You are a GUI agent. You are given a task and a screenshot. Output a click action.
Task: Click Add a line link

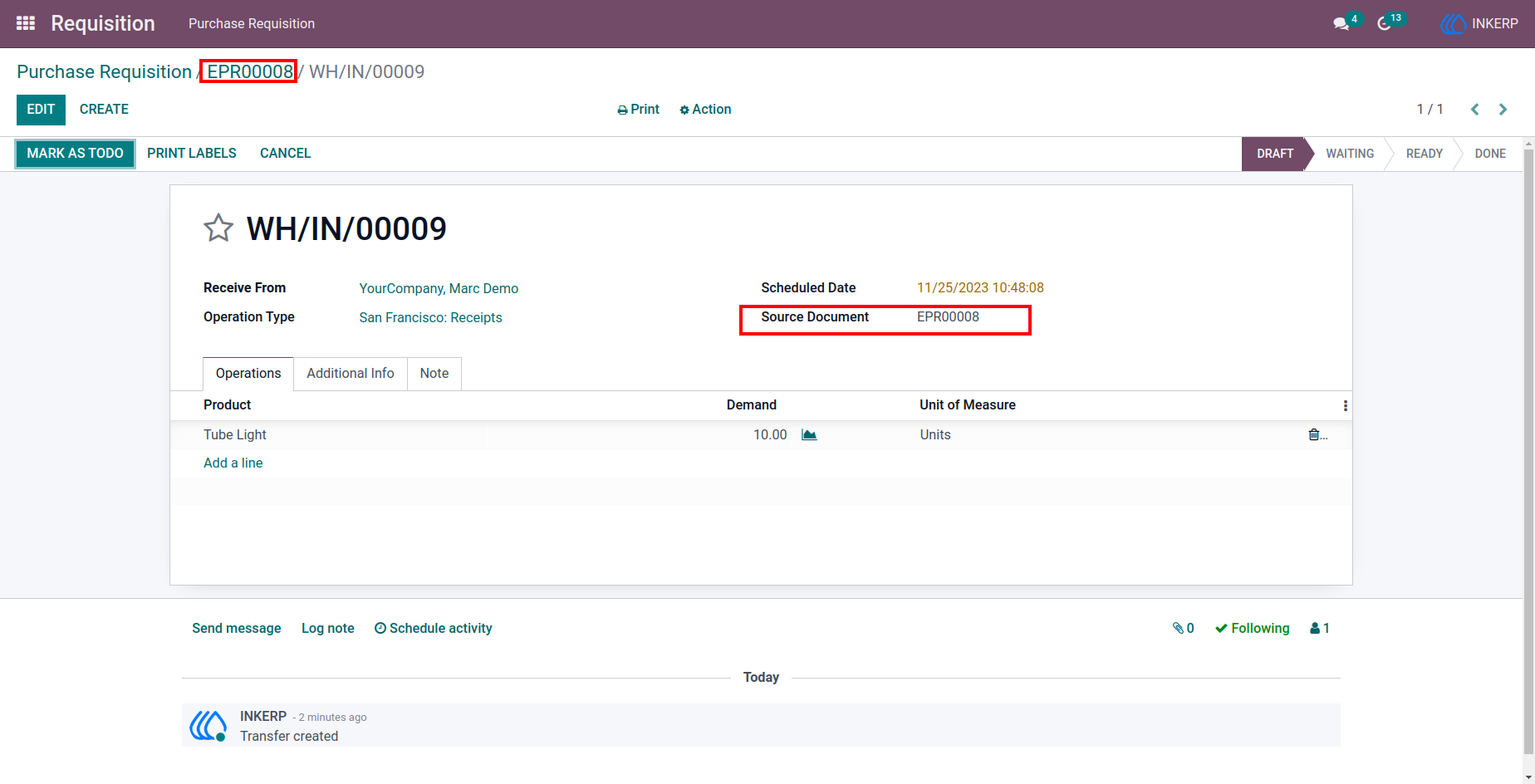tap(233, 463)
